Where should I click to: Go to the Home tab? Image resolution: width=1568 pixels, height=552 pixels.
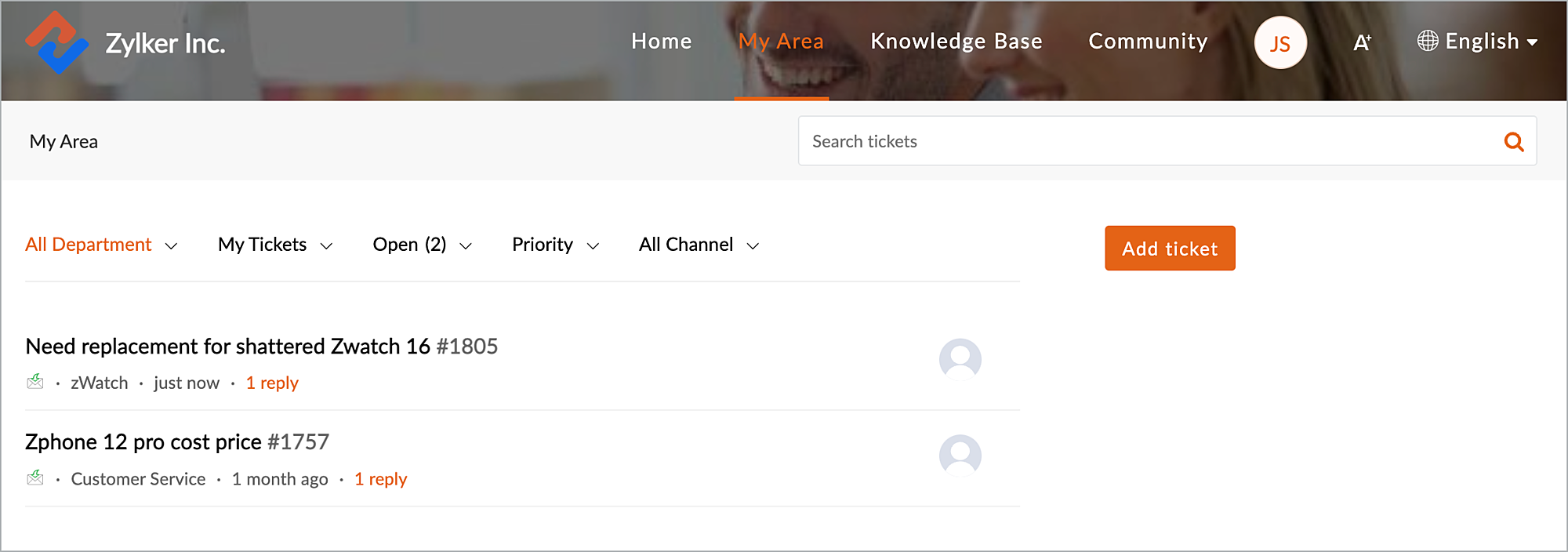point(661,42)
